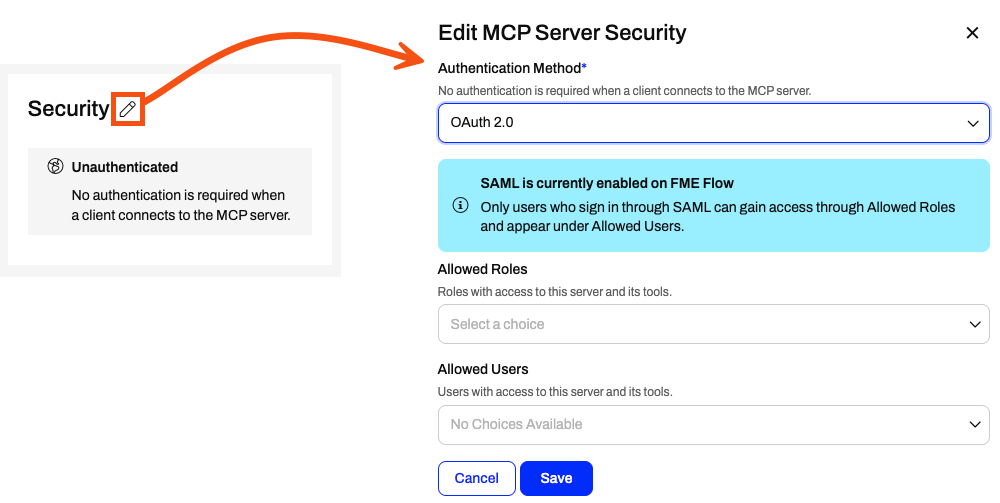Click the Authentication Method field label
This screenshot has width=1000, height=503.
click(x=510, y=68)
